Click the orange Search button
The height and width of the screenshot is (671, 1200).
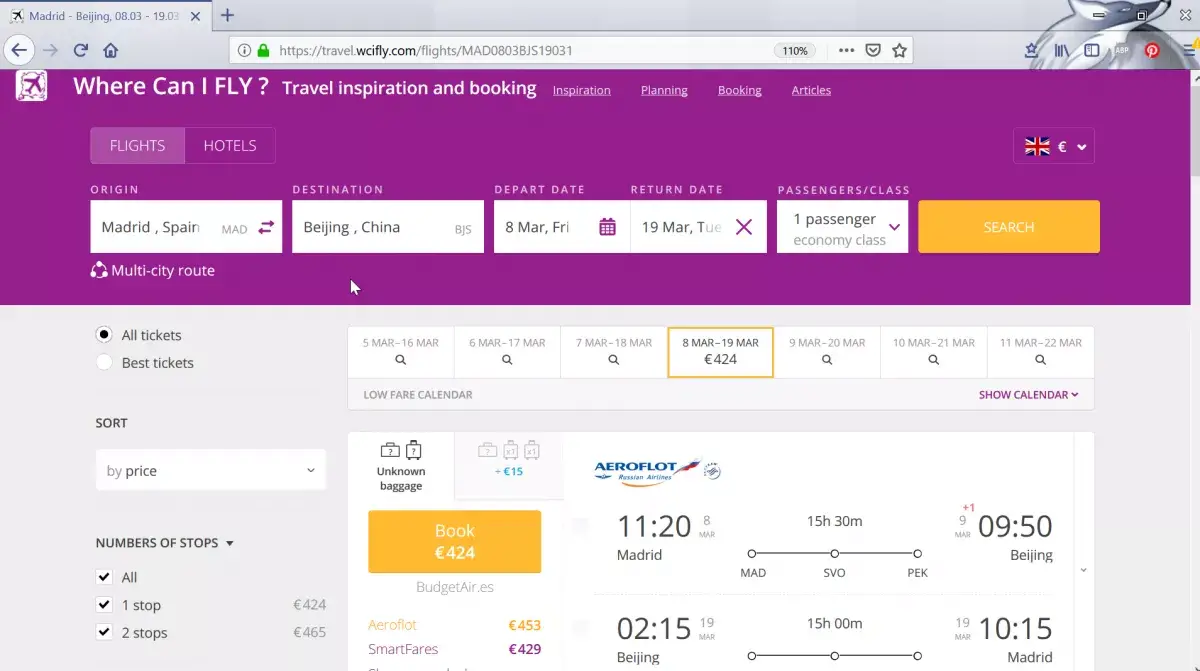coord(1009,227)
